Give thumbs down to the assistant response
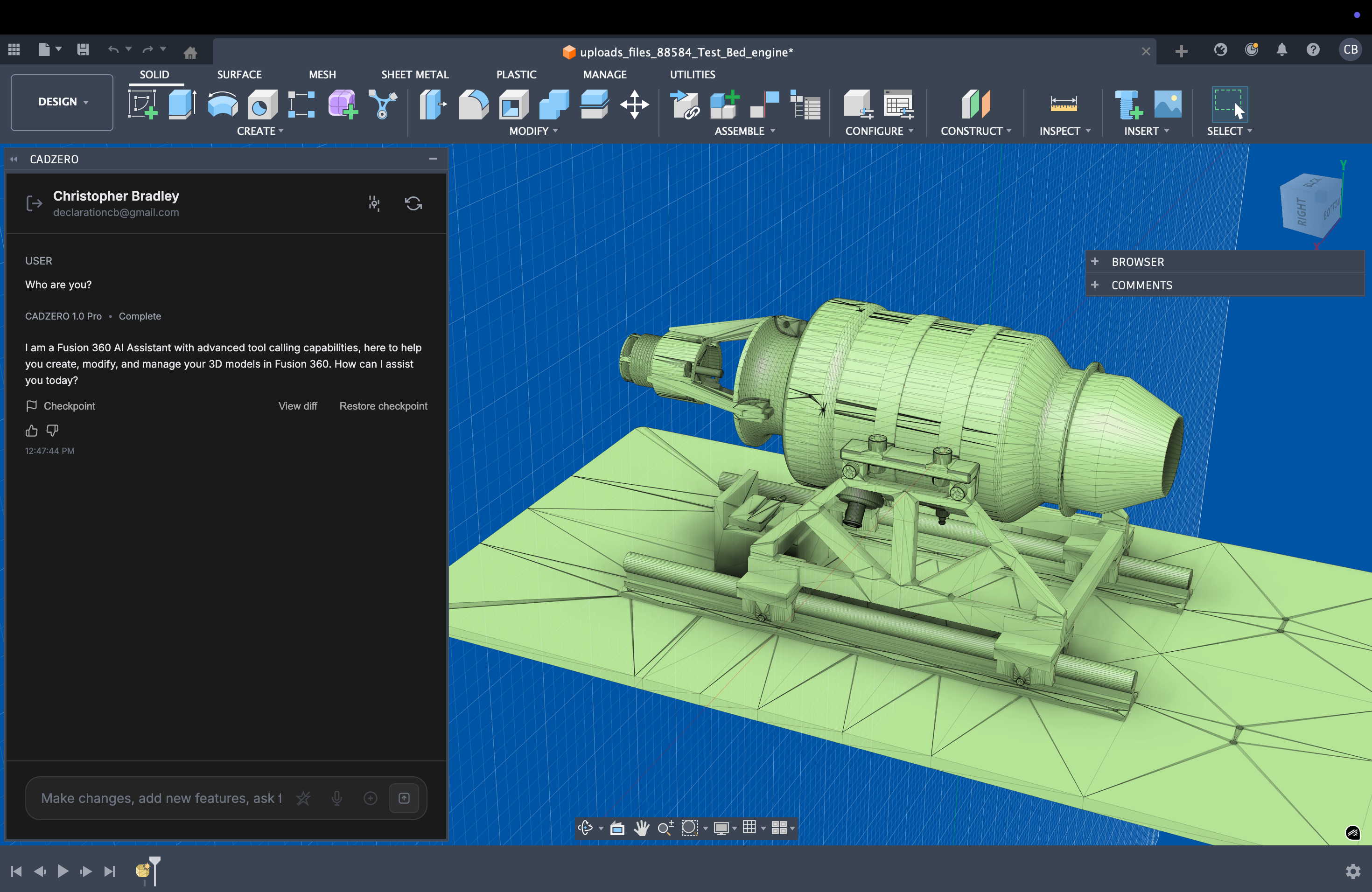Screen dimensions: 1372x892 [51, 431]
